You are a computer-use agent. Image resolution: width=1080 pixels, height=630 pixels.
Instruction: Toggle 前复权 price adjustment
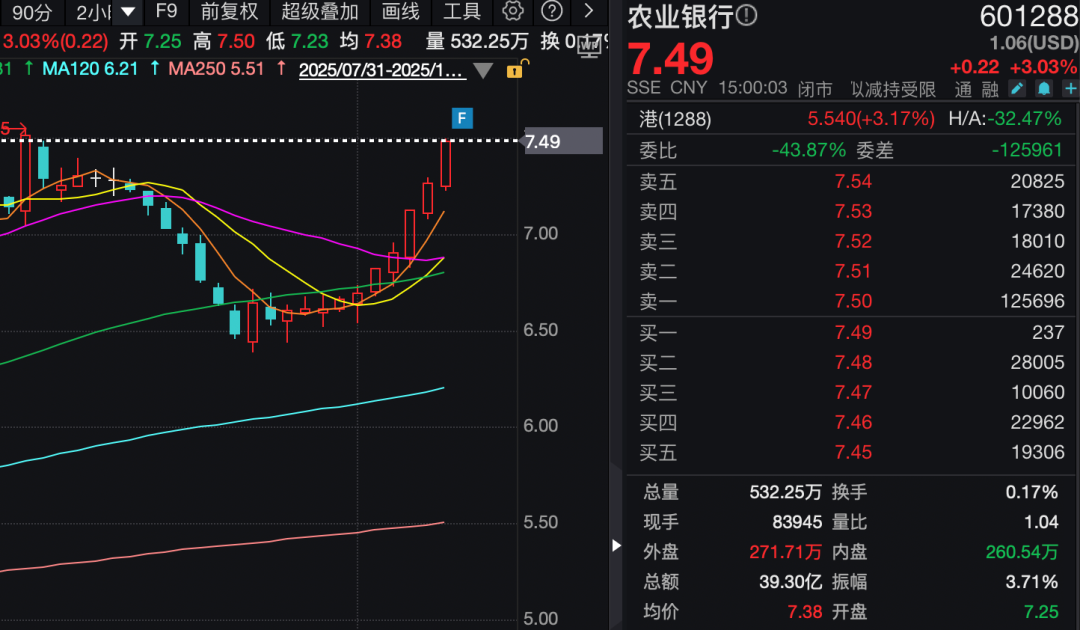coord(229,11)
